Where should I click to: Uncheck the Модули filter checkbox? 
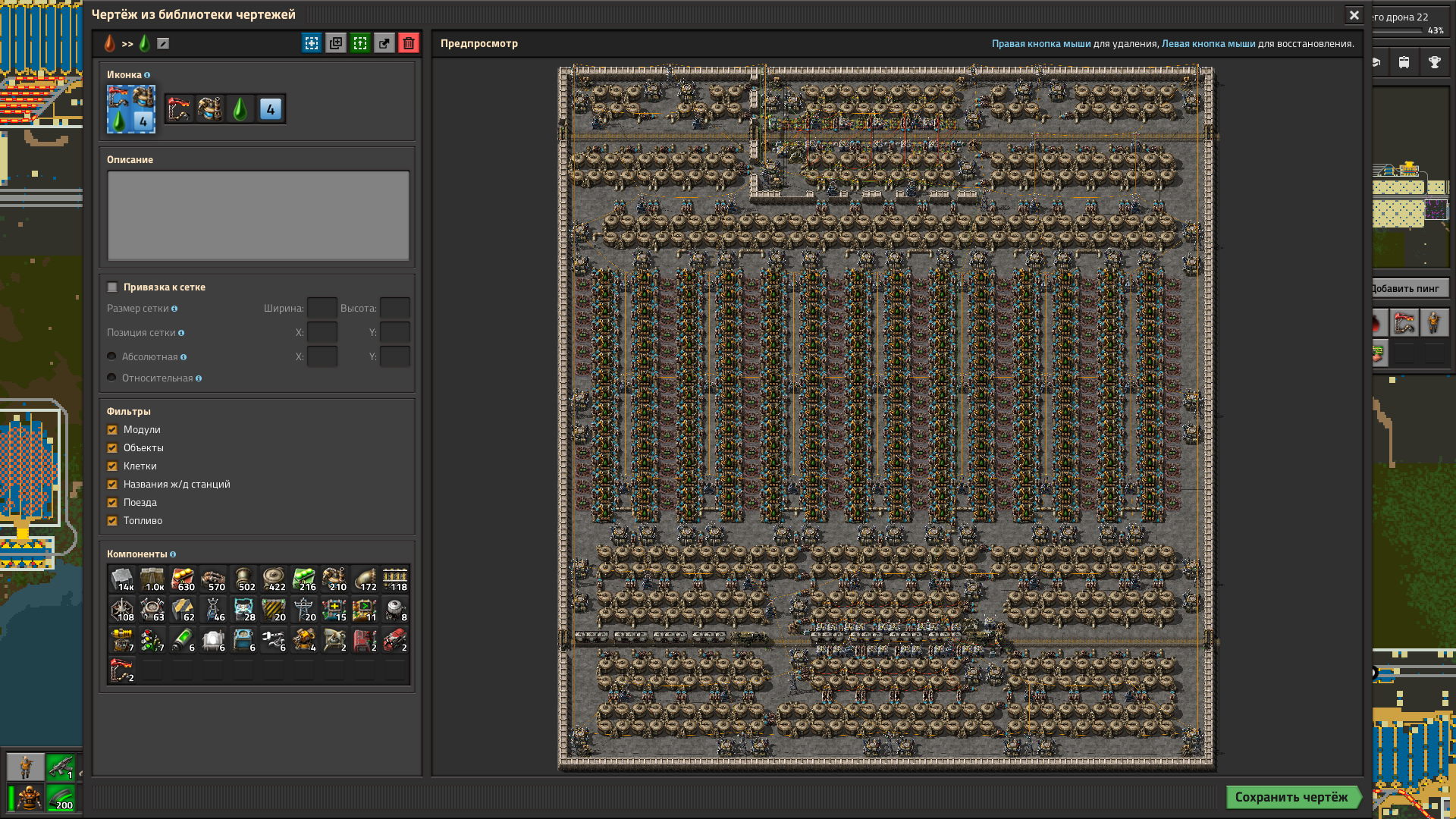tap(112, 430)
